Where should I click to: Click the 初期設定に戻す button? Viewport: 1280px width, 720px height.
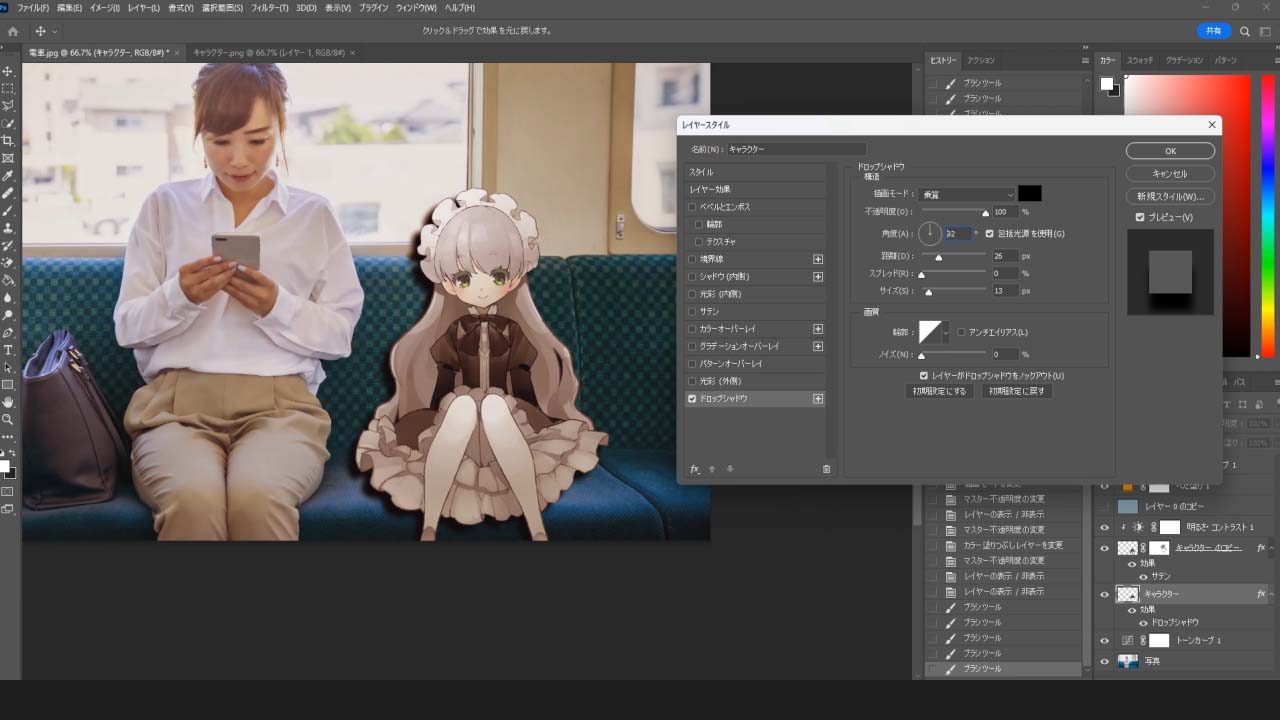tap(1017, 391)
